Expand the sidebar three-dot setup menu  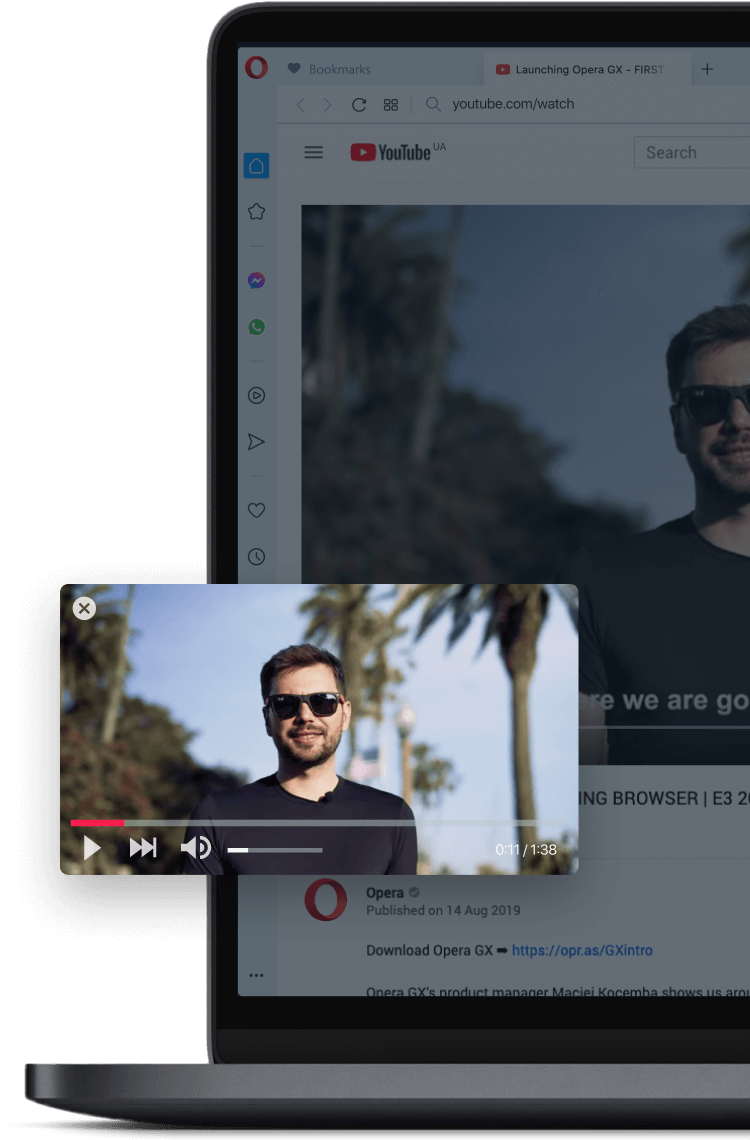pyautogui.click(x=256, y=975)
